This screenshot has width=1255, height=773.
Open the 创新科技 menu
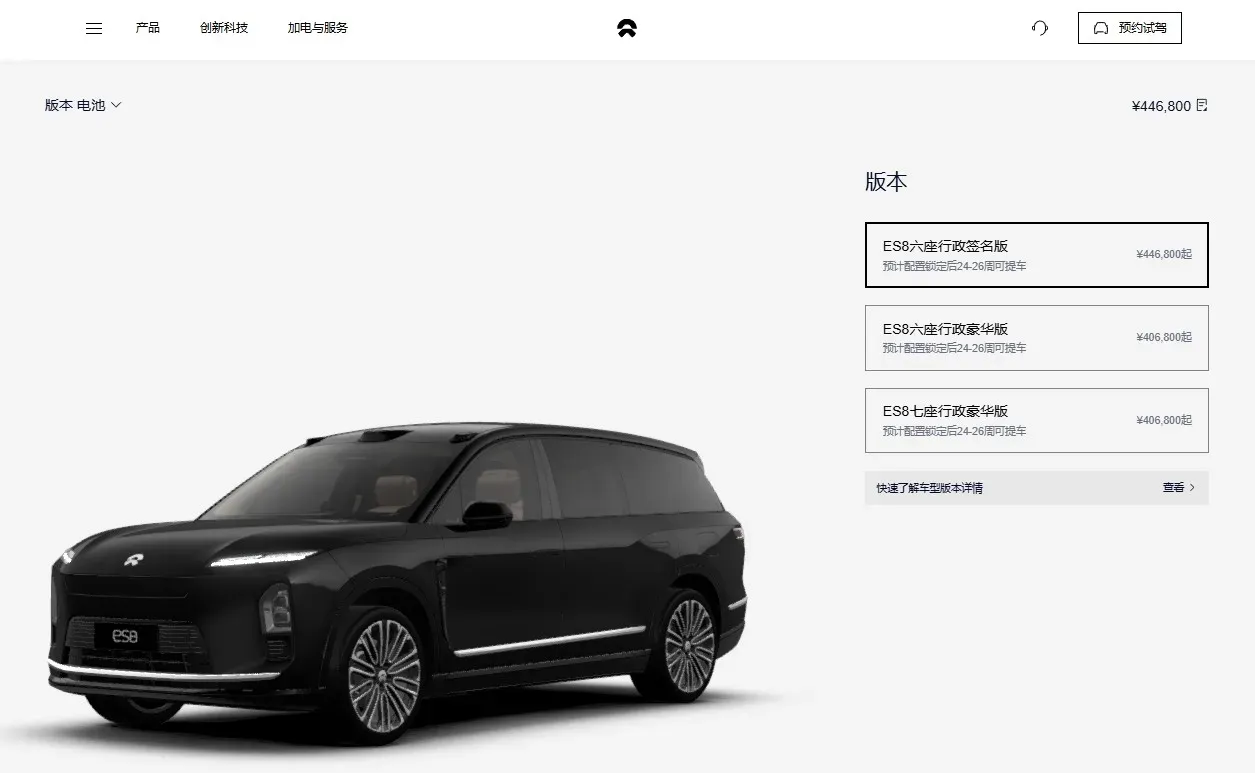pyautogui.click(x=224, y=28)
